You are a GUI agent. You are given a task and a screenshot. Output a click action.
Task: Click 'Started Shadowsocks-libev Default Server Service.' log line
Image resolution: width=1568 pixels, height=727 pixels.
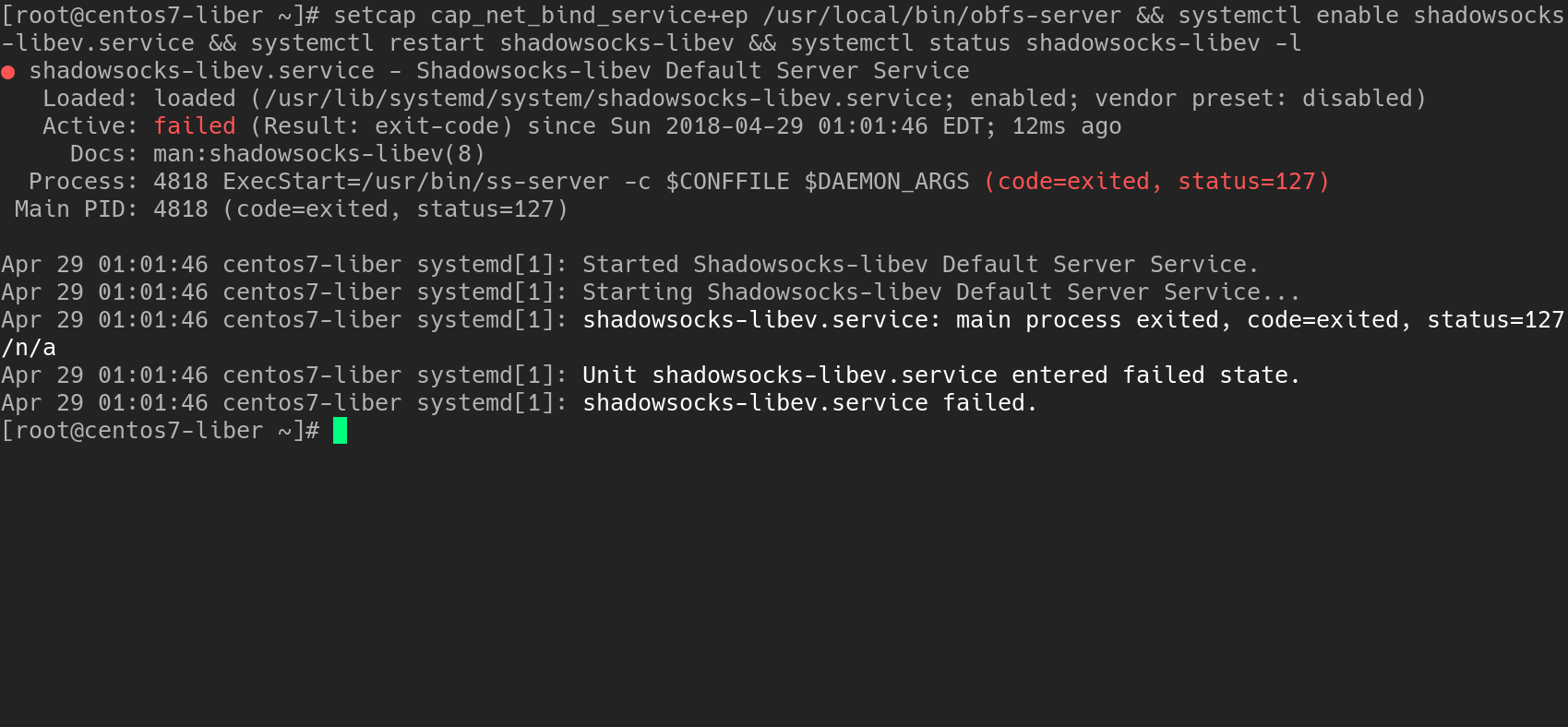[x=921, y=265]
